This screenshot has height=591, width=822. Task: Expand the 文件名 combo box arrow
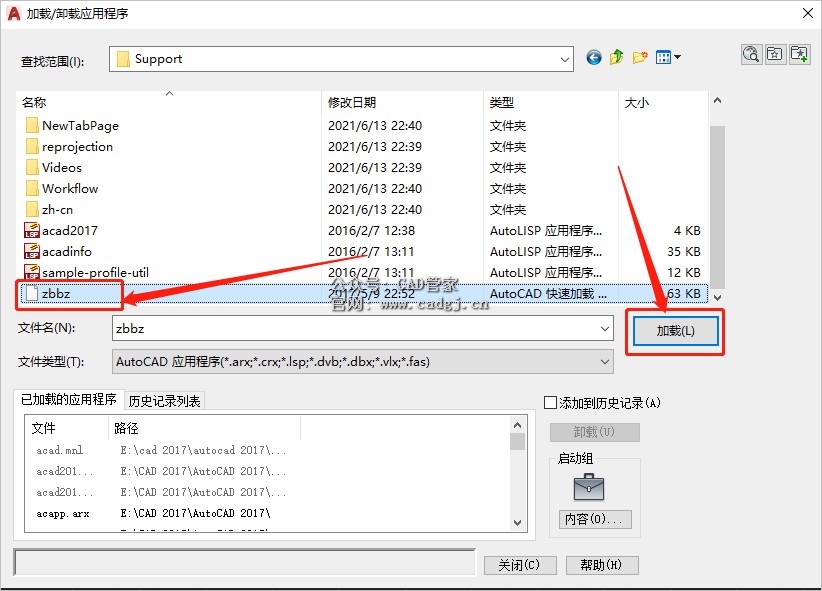coord(604,329)
